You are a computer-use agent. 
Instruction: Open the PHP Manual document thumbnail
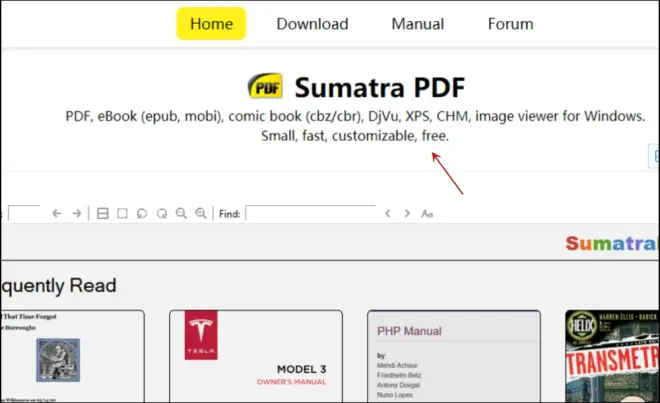pyautogui.click(x=454, y=356)
